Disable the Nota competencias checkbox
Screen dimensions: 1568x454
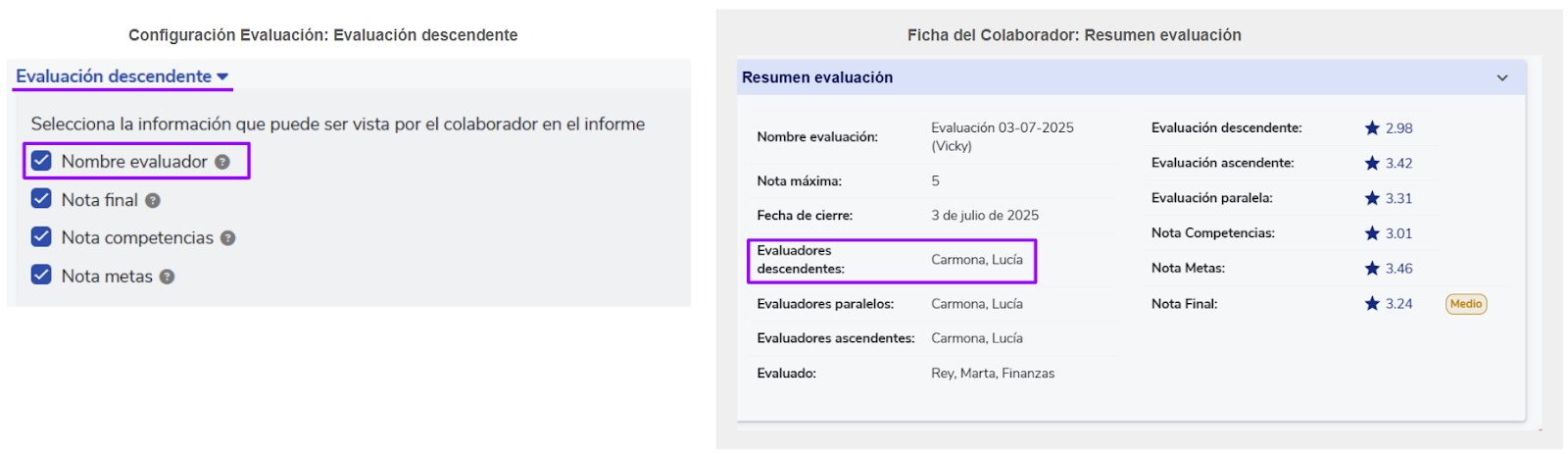(x=41, y=237)
